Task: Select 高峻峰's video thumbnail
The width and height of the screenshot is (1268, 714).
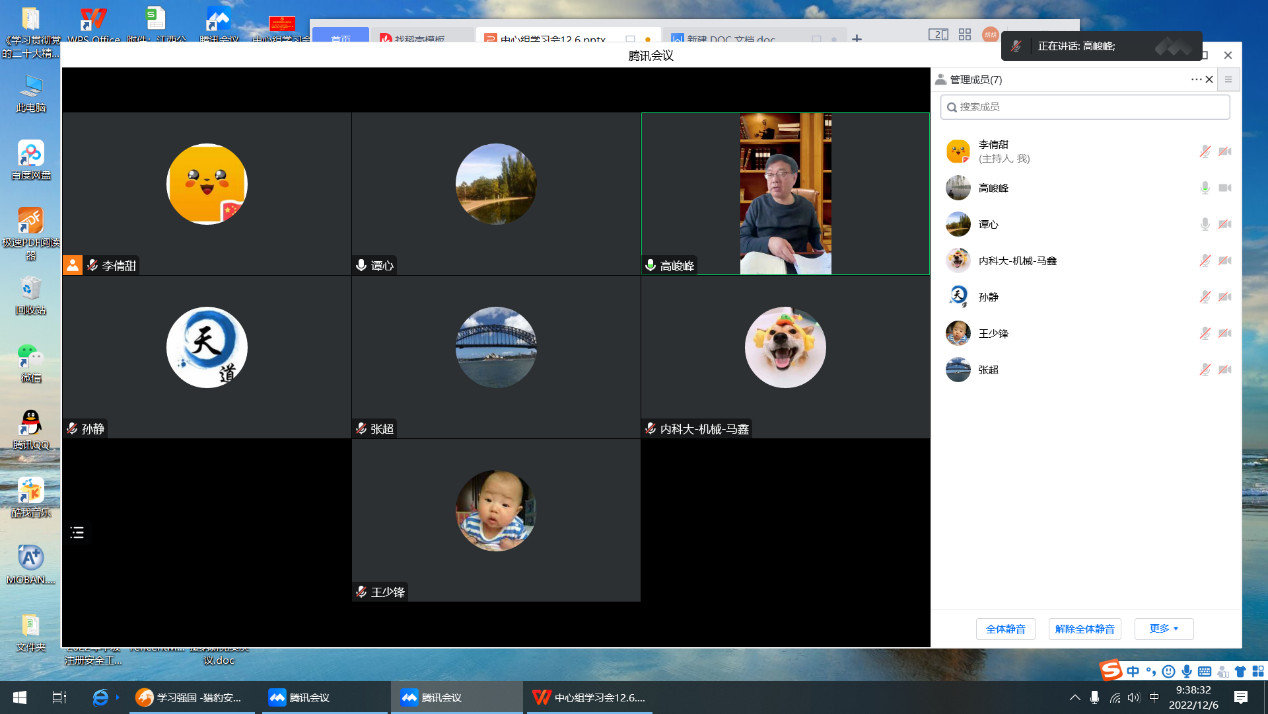Action: click(x=785, y=193)
